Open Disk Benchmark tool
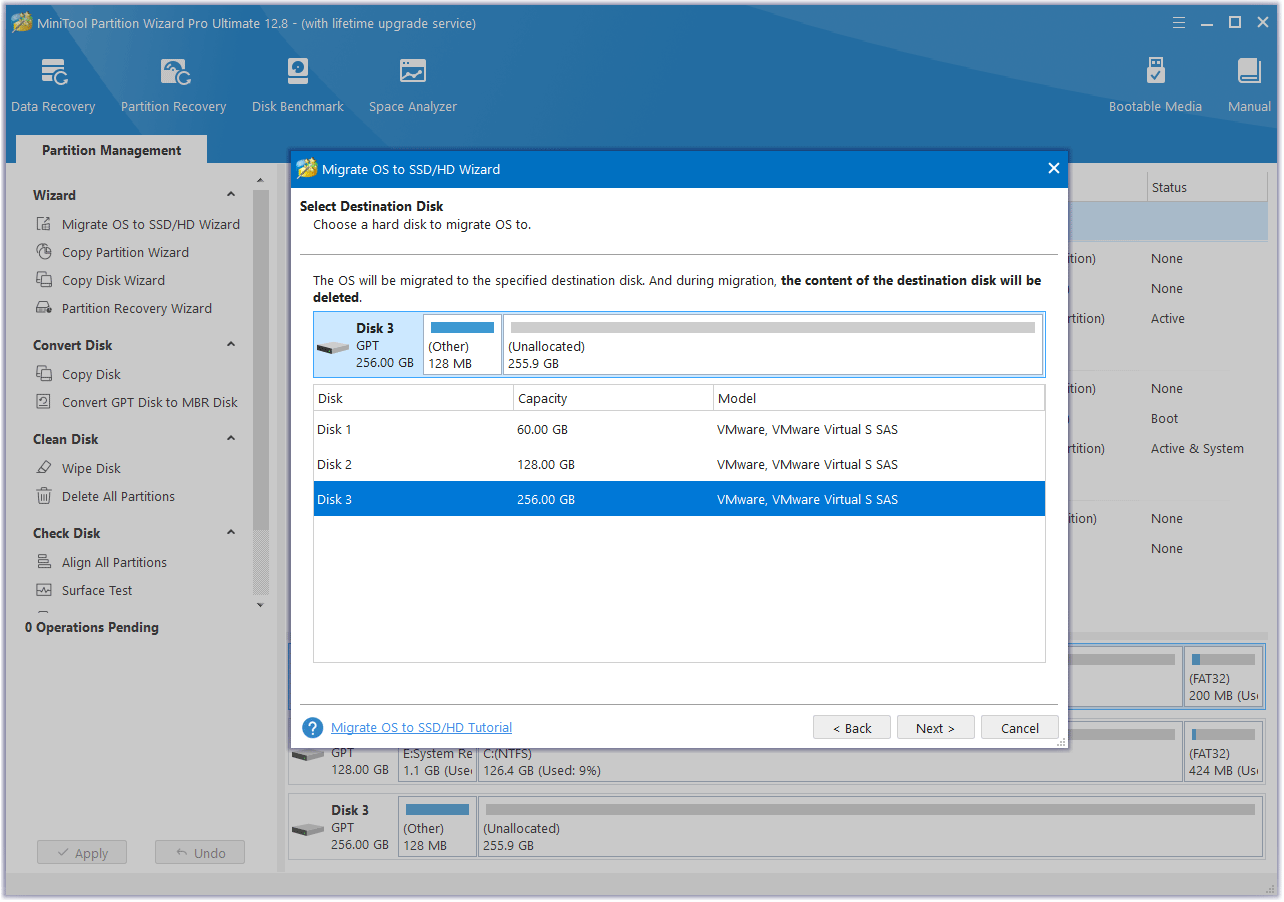Image resolution: width=1284 pixels, height=902 pixels. tap(298, 85)
